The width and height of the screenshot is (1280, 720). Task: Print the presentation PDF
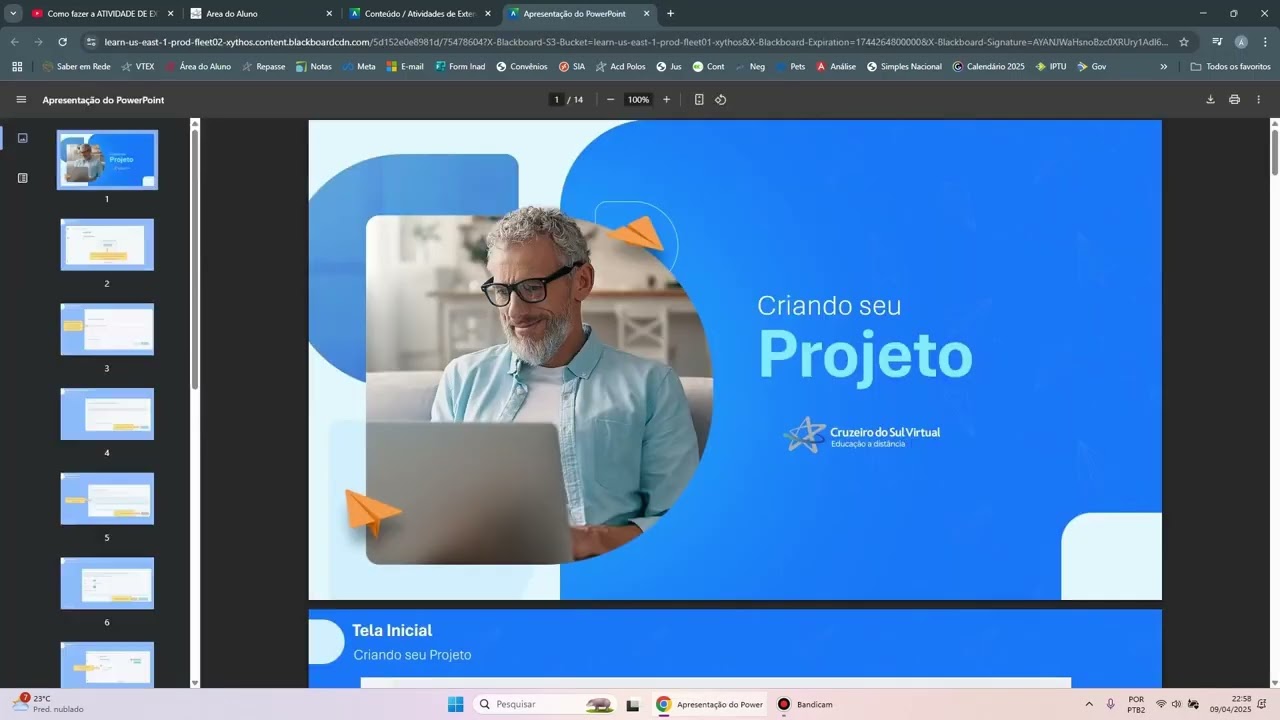click(1234, 100)
